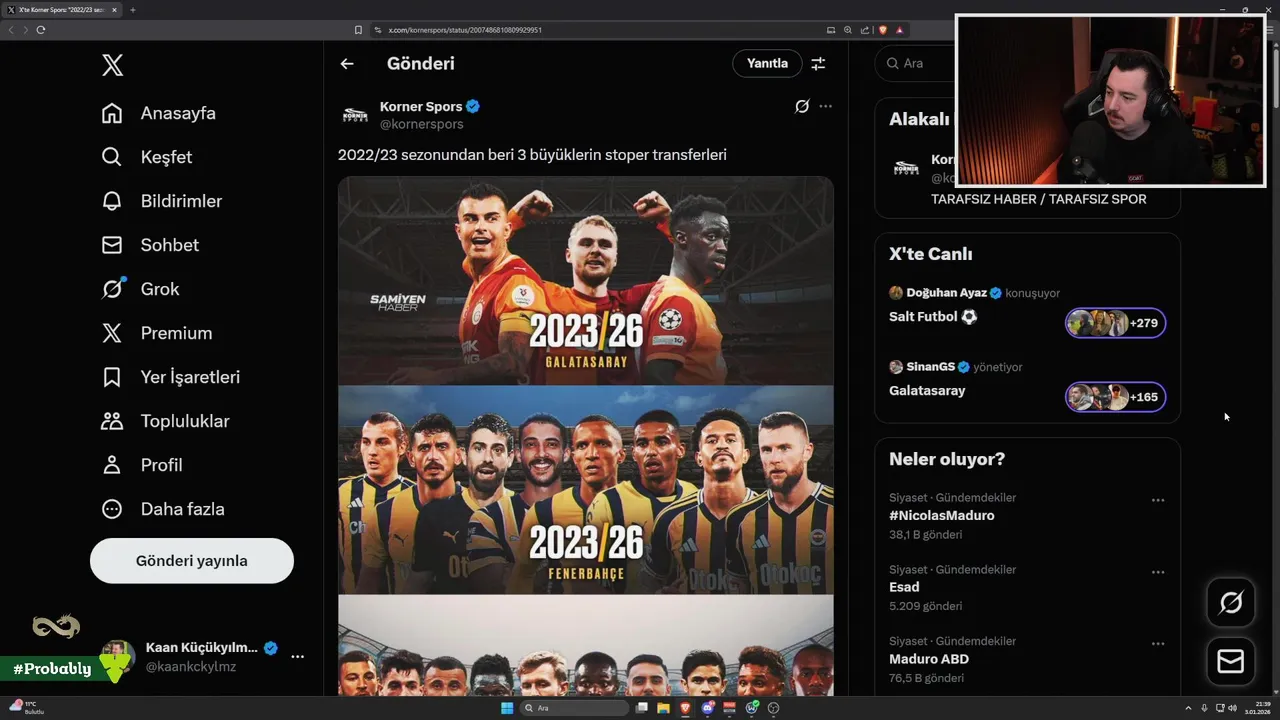Click the Kaan Küçükyılmaz account avatar
1280x720 pixels.
click(118, 657)
